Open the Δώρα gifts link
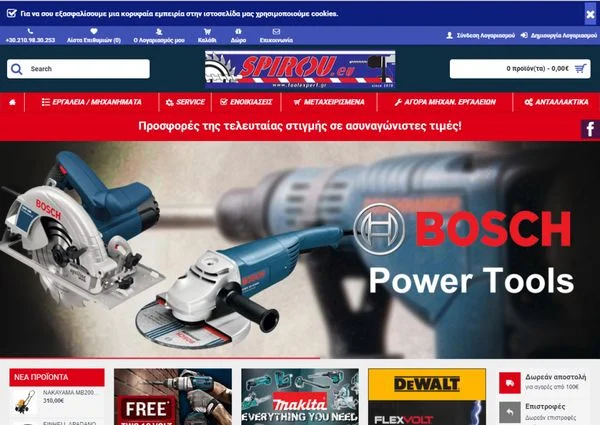The image size is (600, 425). coord(238,40)
